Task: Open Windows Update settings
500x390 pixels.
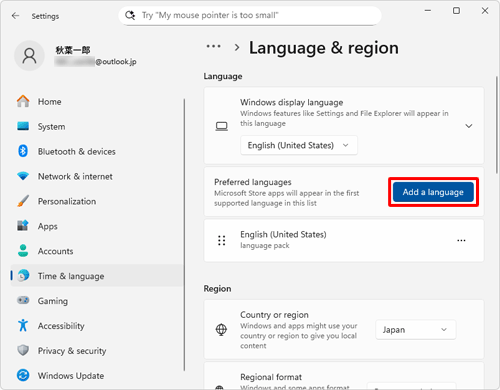Action: [97, 375]
